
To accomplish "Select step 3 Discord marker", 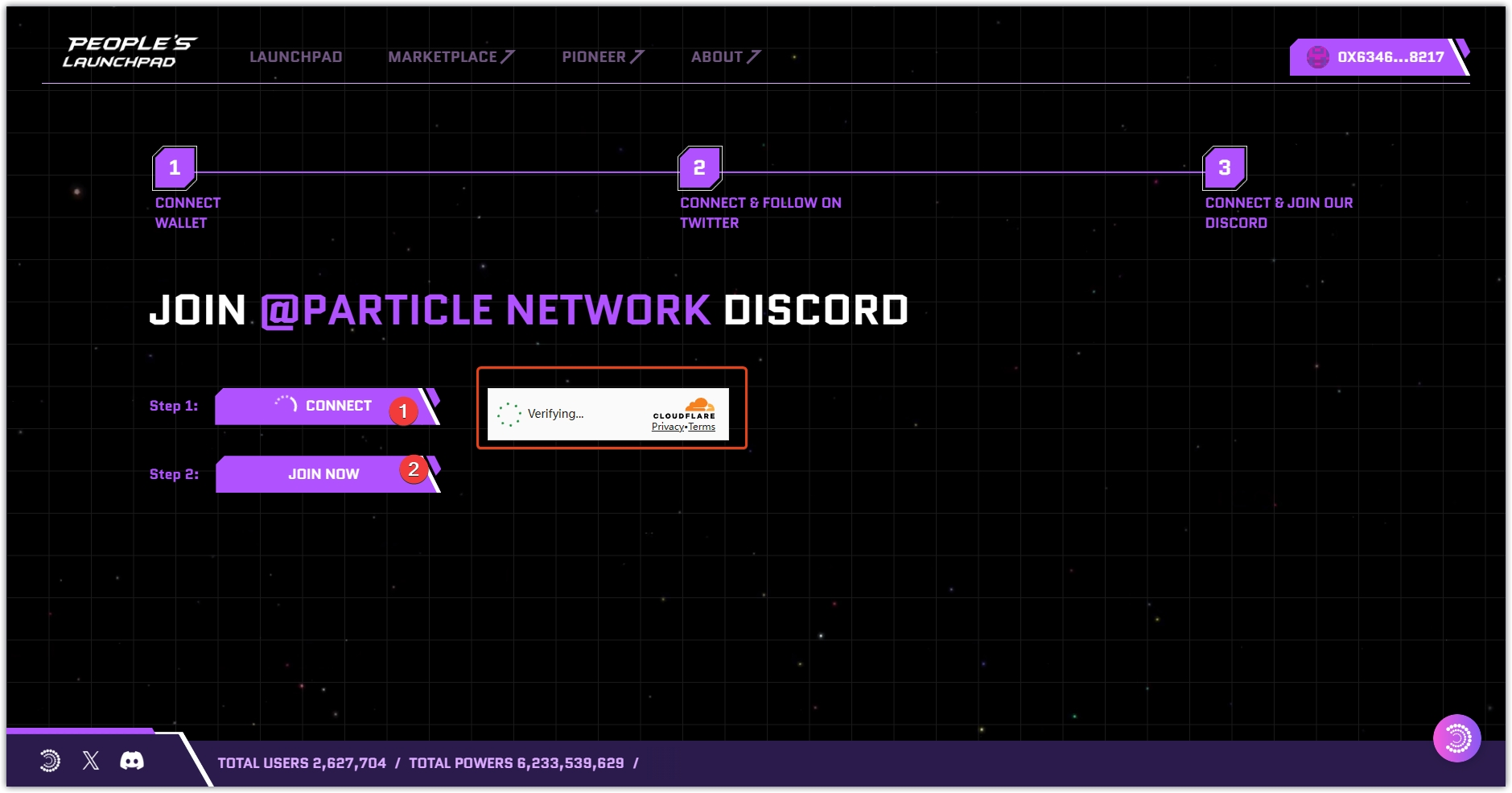I will pyautogui.click(x=1224, y=168).
